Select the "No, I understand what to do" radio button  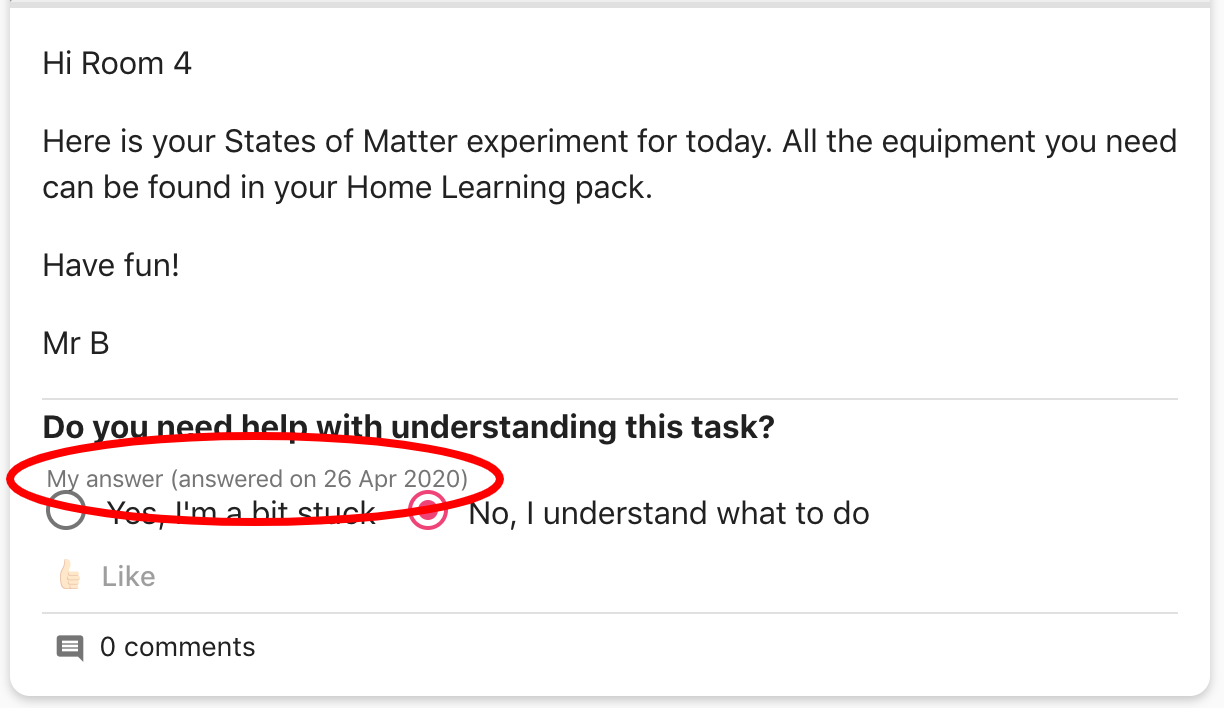[428, 512]
